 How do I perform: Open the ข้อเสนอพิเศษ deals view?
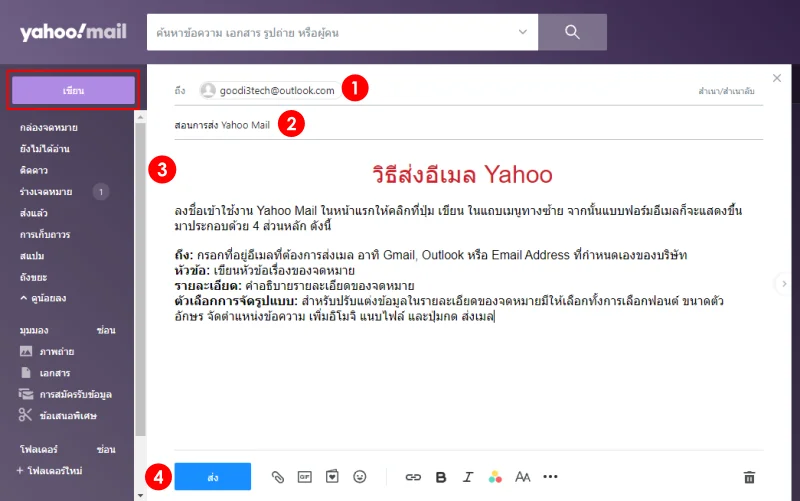[x=58, y=416]
